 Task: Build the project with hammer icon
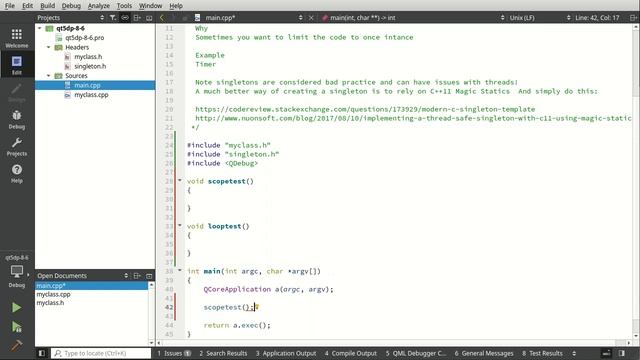[x=16, y=345]
